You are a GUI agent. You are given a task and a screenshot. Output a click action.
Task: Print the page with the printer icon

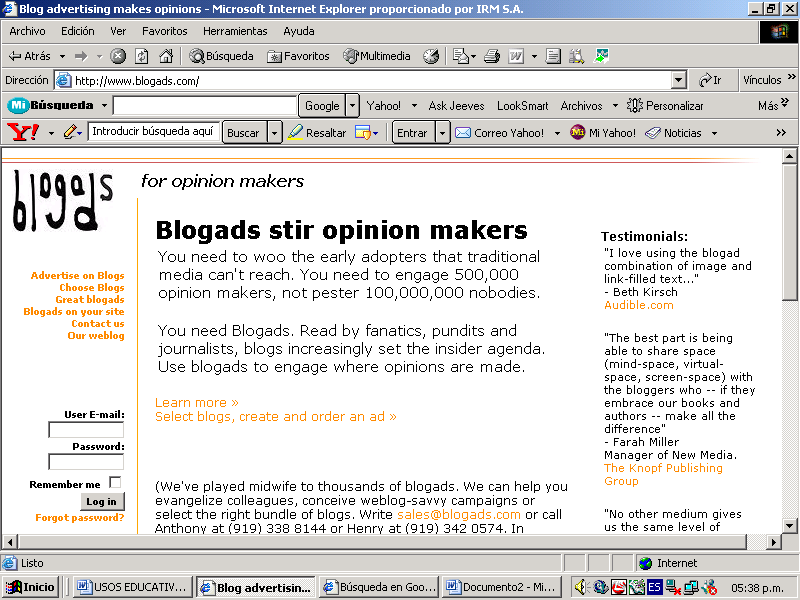[x=491, y=56]
